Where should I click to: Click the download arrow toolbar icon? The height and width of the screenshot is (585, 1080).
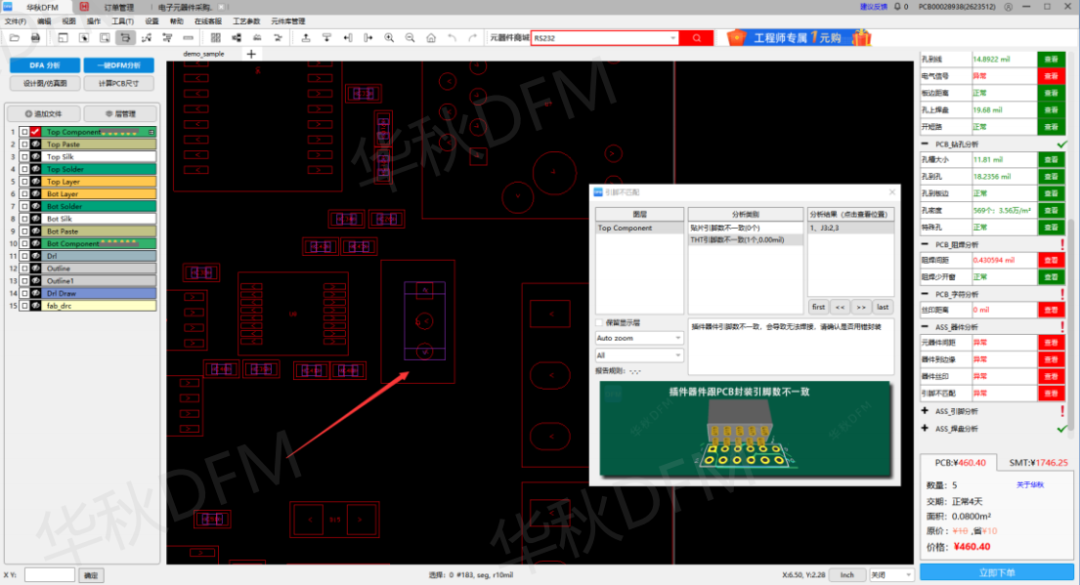326,38
